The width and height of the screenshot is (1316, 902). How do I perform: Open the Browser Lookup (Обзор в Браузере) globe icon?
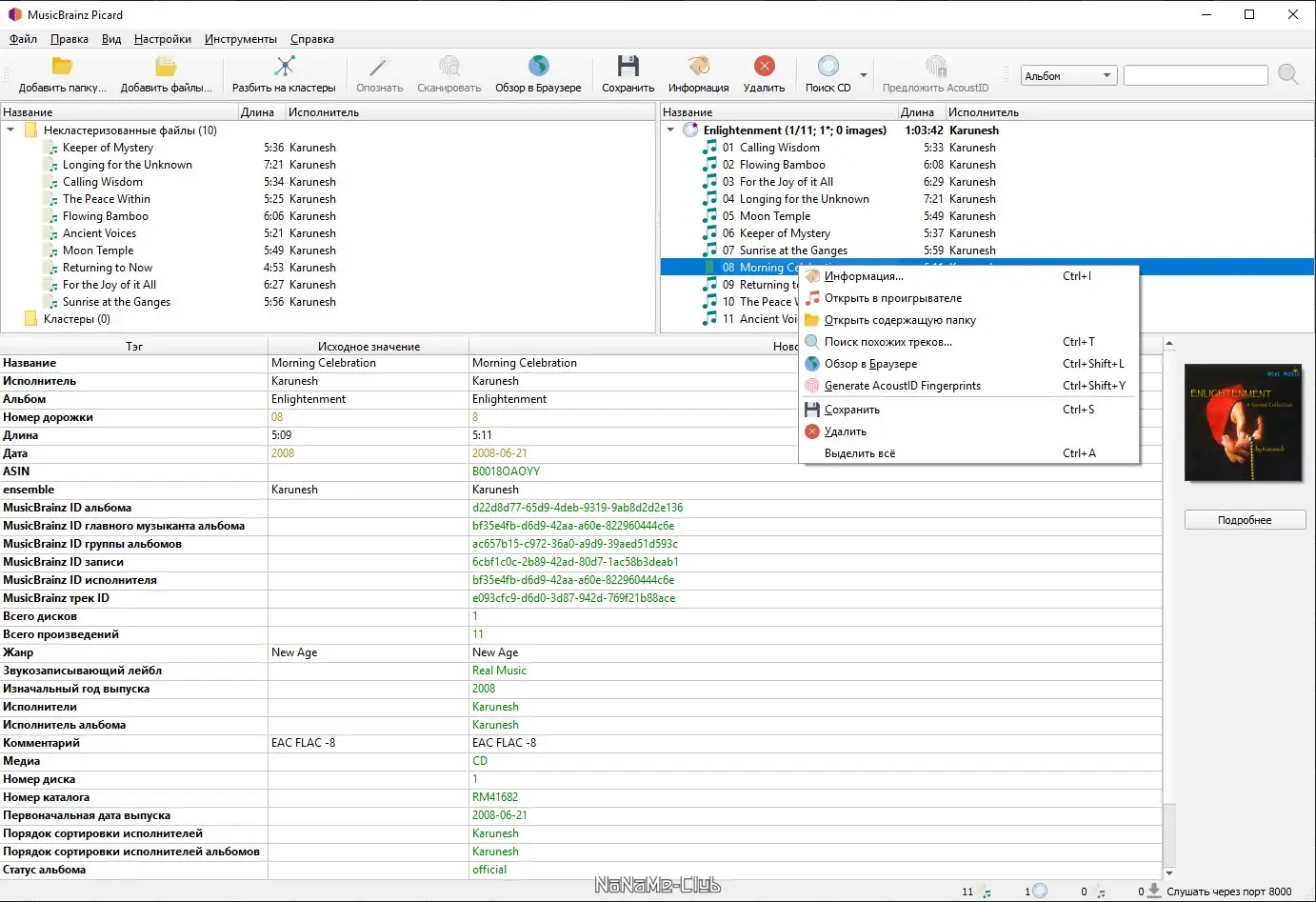click(x=538, y=66)
